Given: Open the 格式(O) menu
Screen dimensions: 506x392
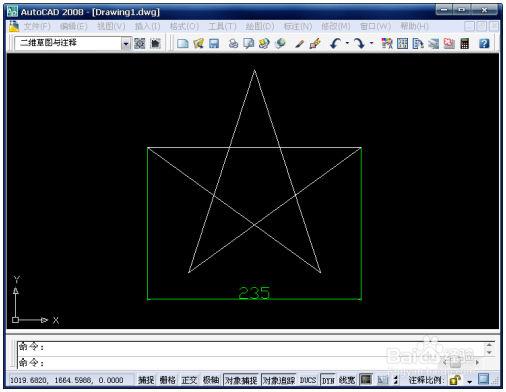Looking at the screenshot, I should pos(184,26).
